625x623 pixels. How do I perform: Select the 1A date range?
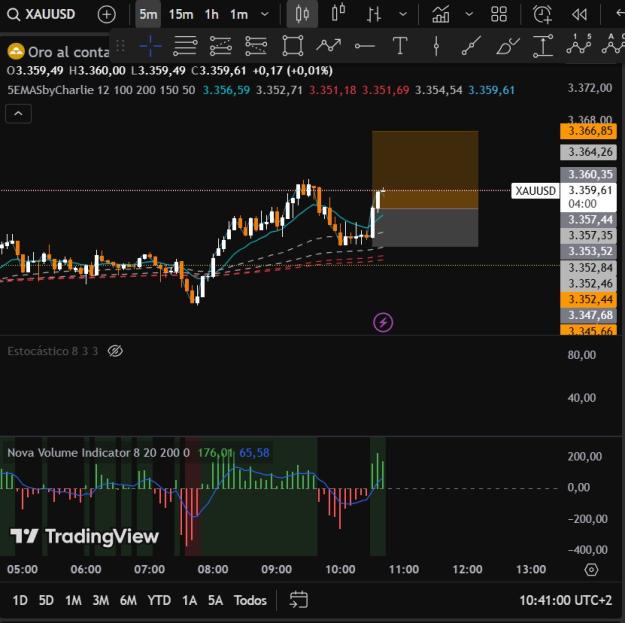point(189,600)
